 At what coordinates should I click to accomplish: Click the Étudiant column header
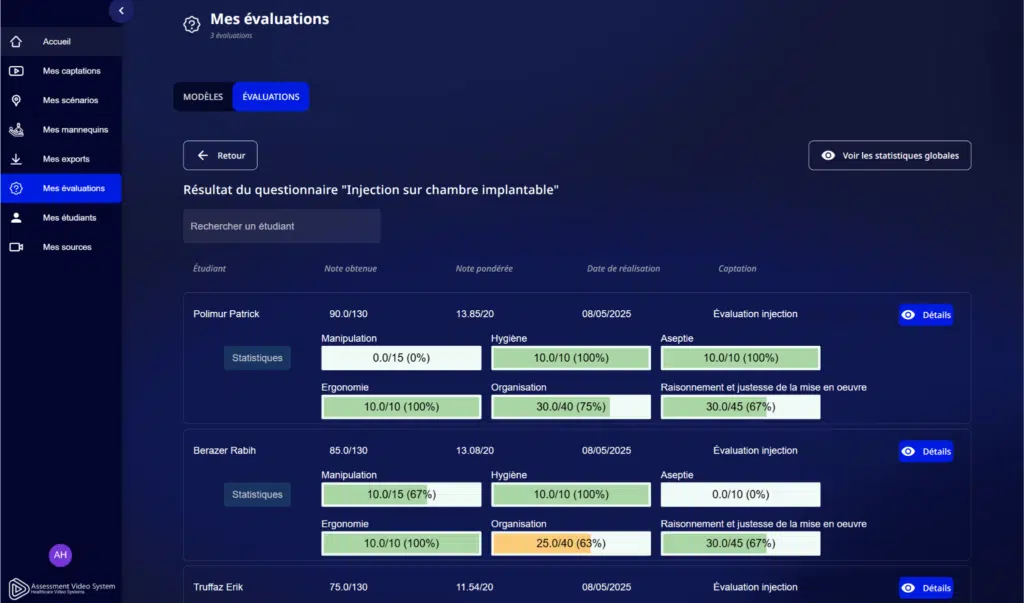point(210,269)
